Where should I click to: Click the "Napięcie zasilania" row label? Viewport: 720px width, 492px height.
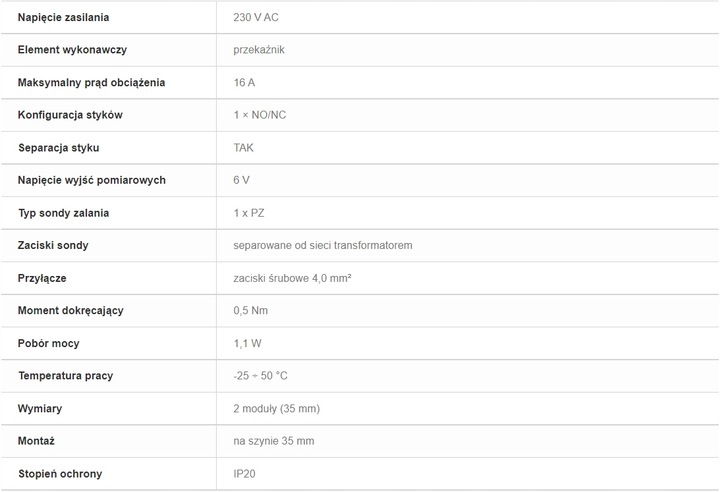(64, 18)
